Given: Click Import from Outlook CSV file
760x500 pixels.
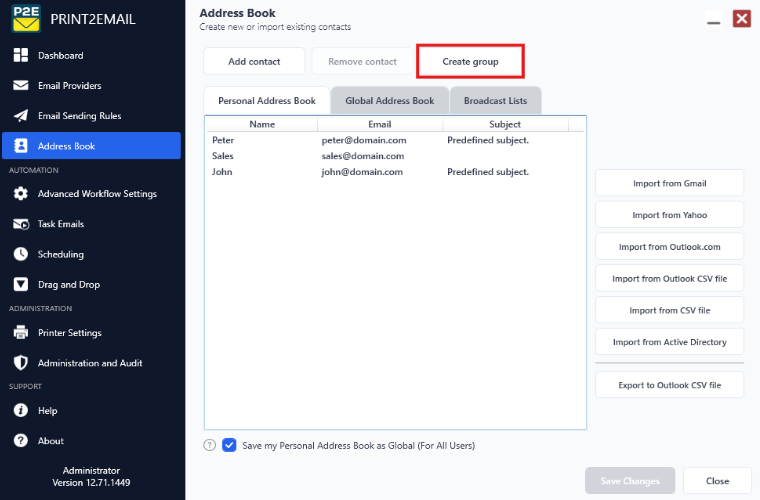Looking at the screenshot, I should pyautogui.click(x=669, y=279).
